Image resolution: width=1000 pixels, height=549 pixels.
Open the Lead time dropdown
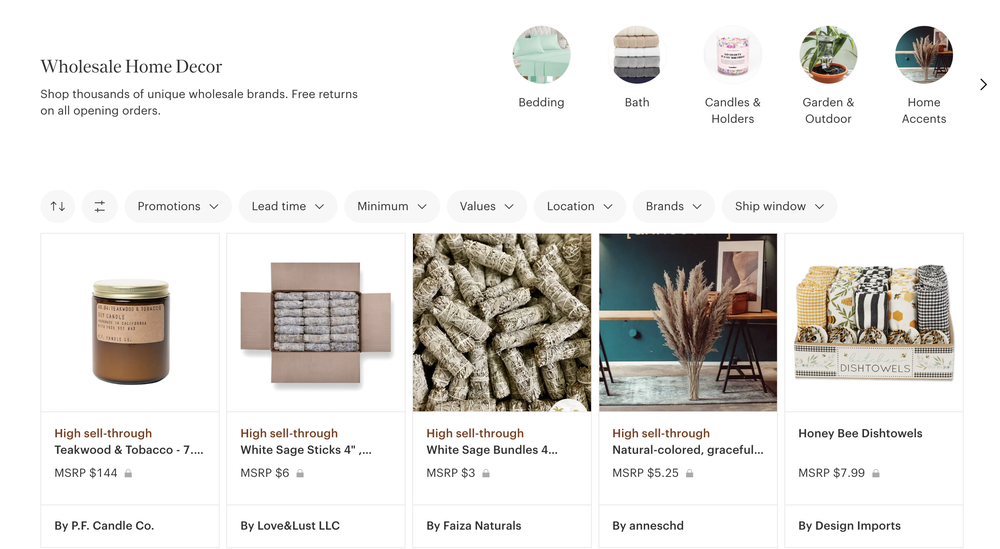tap(288, 206)
